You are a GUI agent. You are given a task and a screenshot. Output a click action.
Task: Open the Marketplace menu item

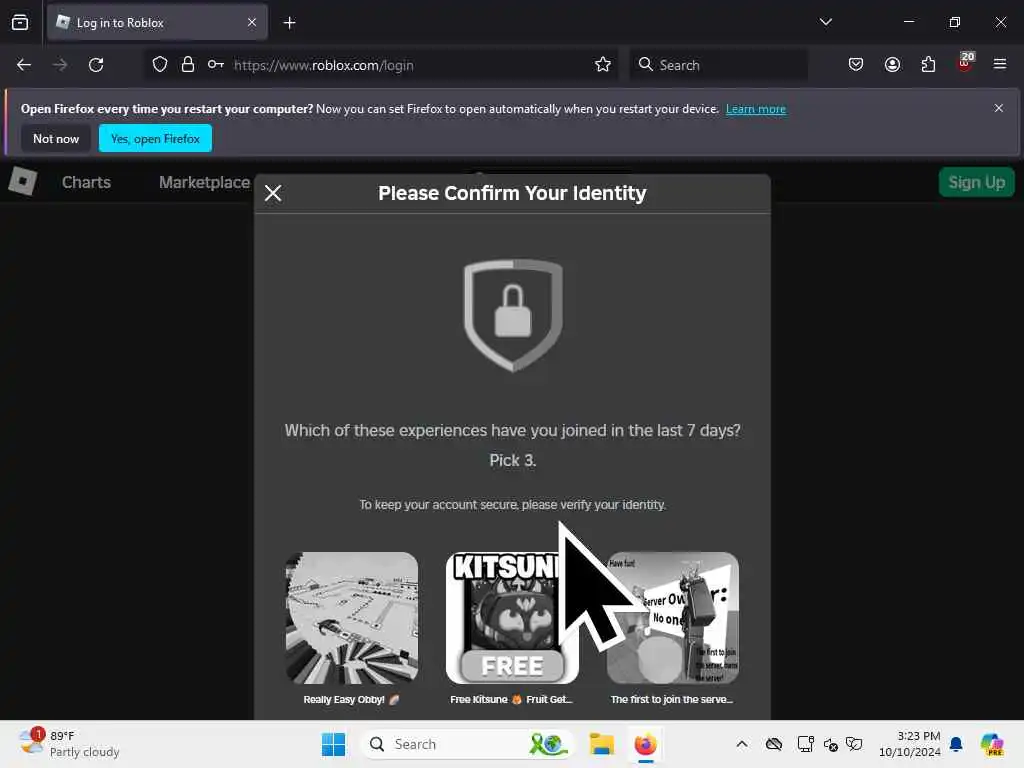[x=204, y=182]
